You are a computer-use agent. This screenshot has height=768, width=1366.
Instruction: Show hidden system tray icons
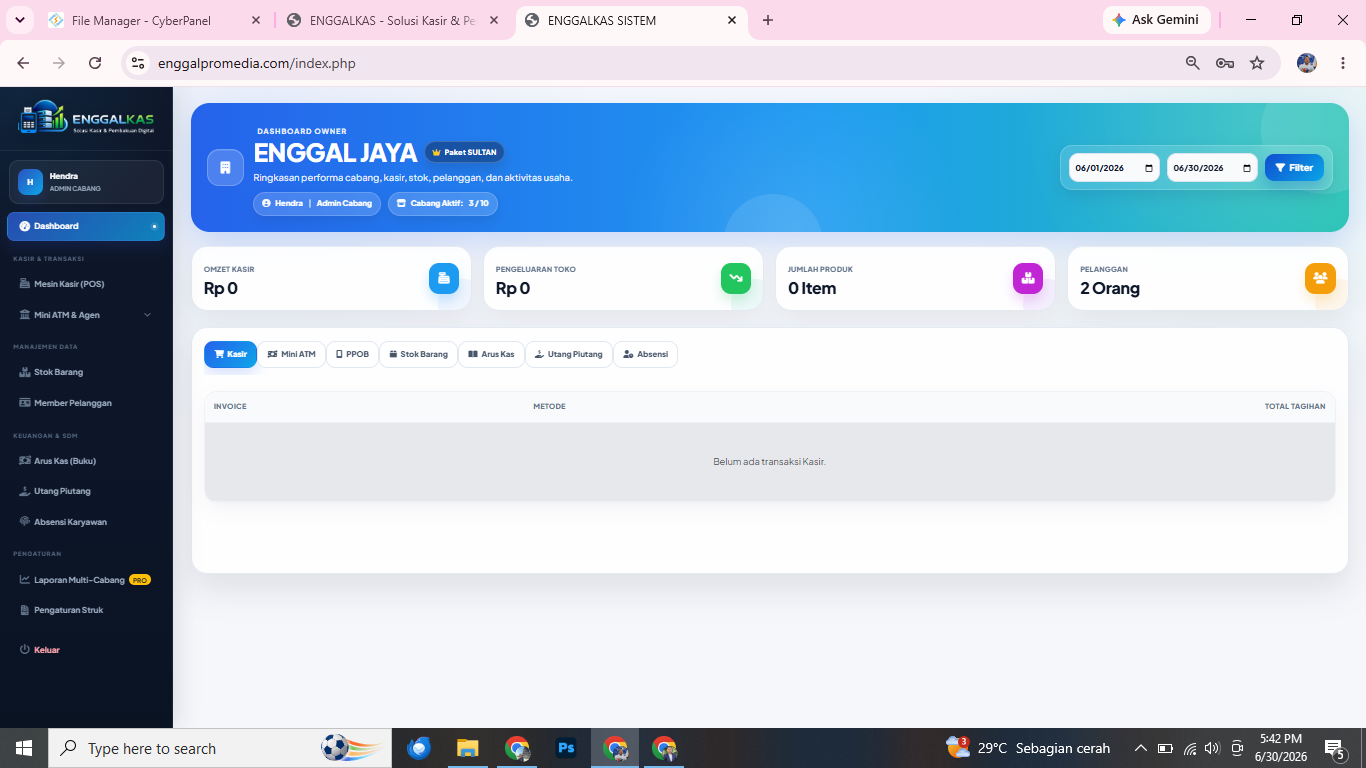pos(1140,748)
